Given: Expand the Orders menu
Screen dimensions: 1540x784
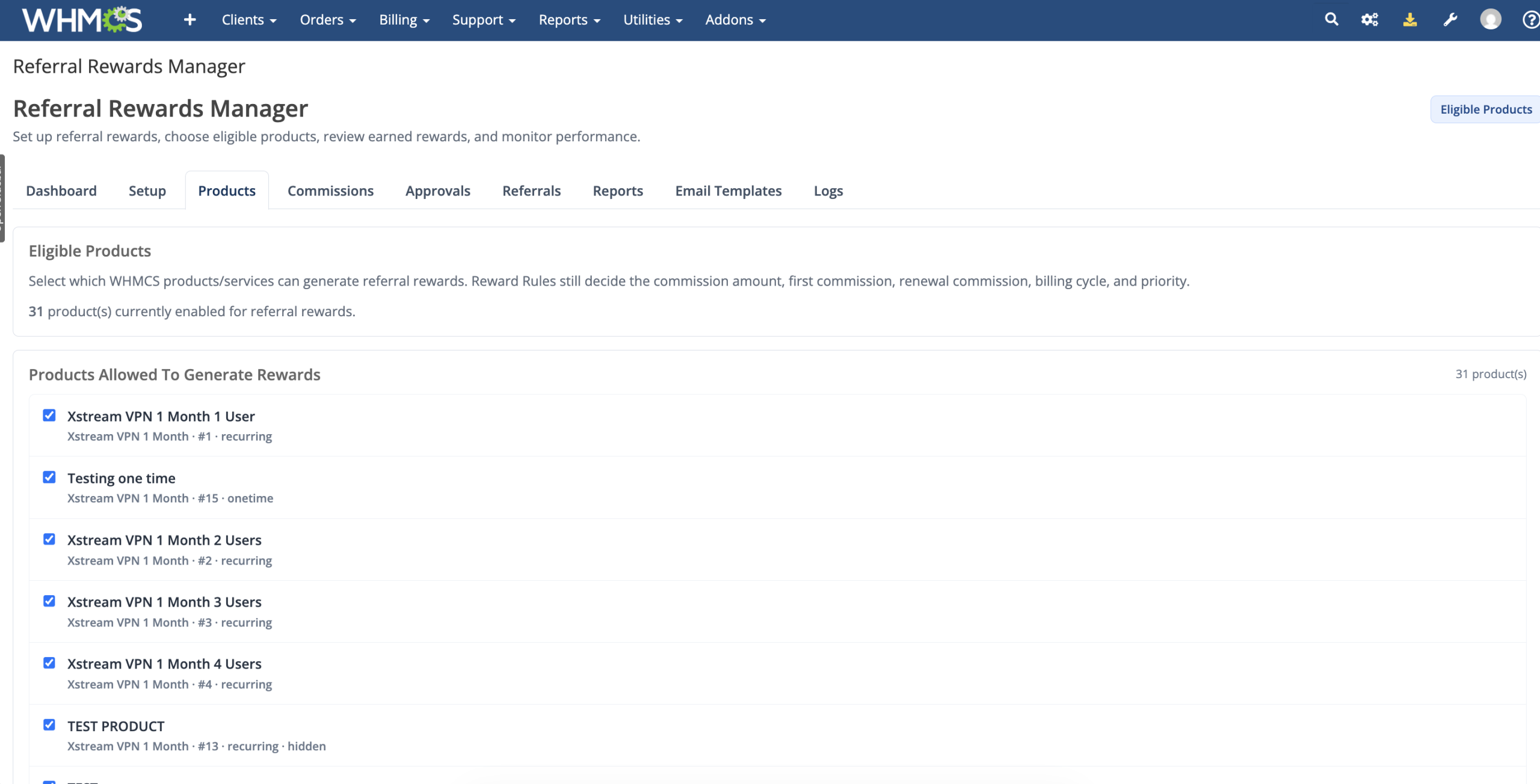Looking at the screenshot, I should tap(328, 20).
